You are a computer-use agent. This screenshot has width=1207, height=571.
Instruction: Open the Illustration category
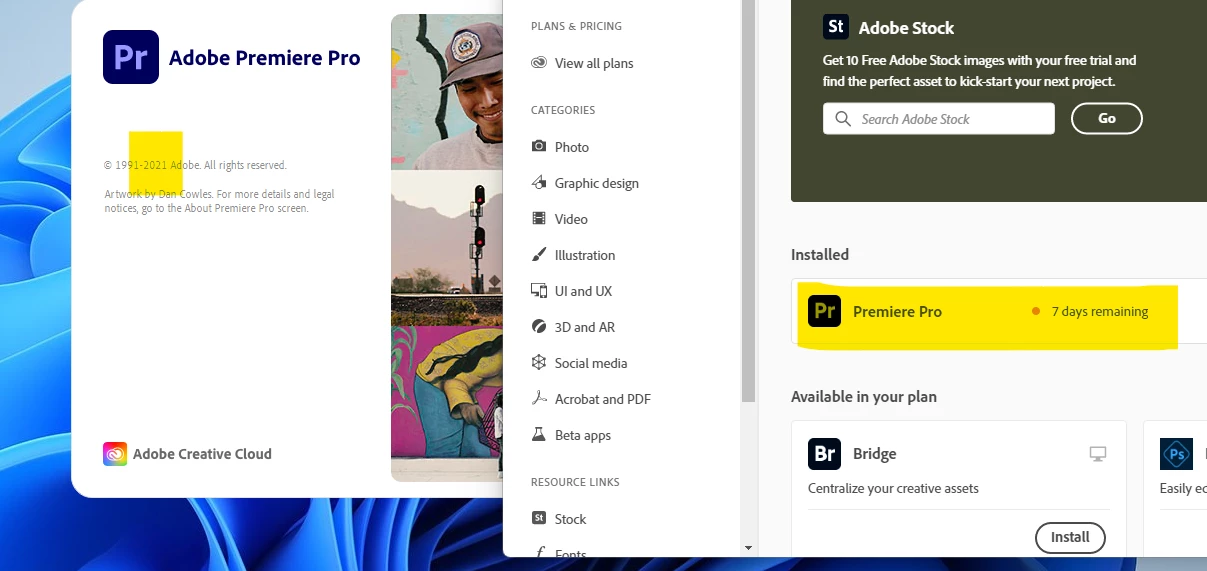click(x=585, y=255)
